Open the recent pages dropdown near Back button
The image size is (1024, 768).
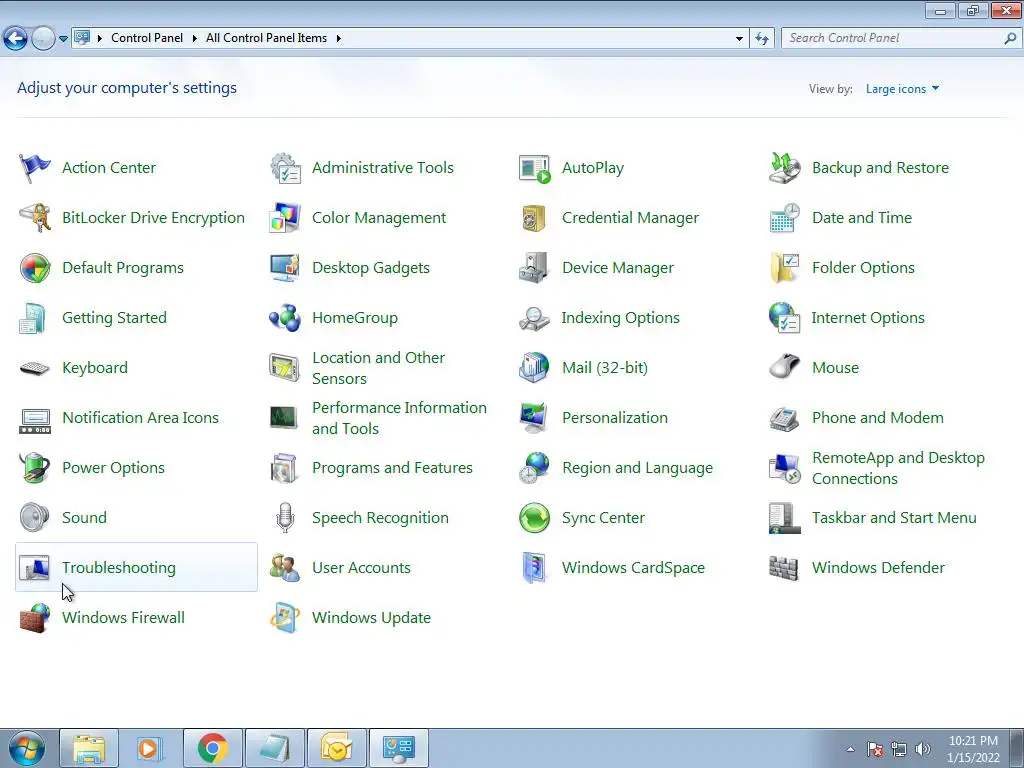click(63, 39)
